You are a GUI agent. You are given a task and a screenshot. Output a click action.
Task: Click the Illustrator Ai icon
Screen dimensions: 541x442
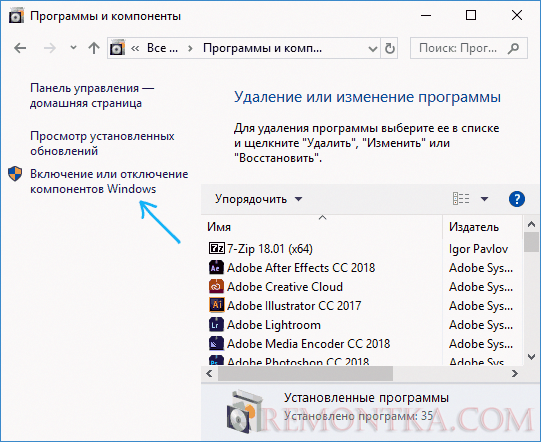tap(217, 305)
